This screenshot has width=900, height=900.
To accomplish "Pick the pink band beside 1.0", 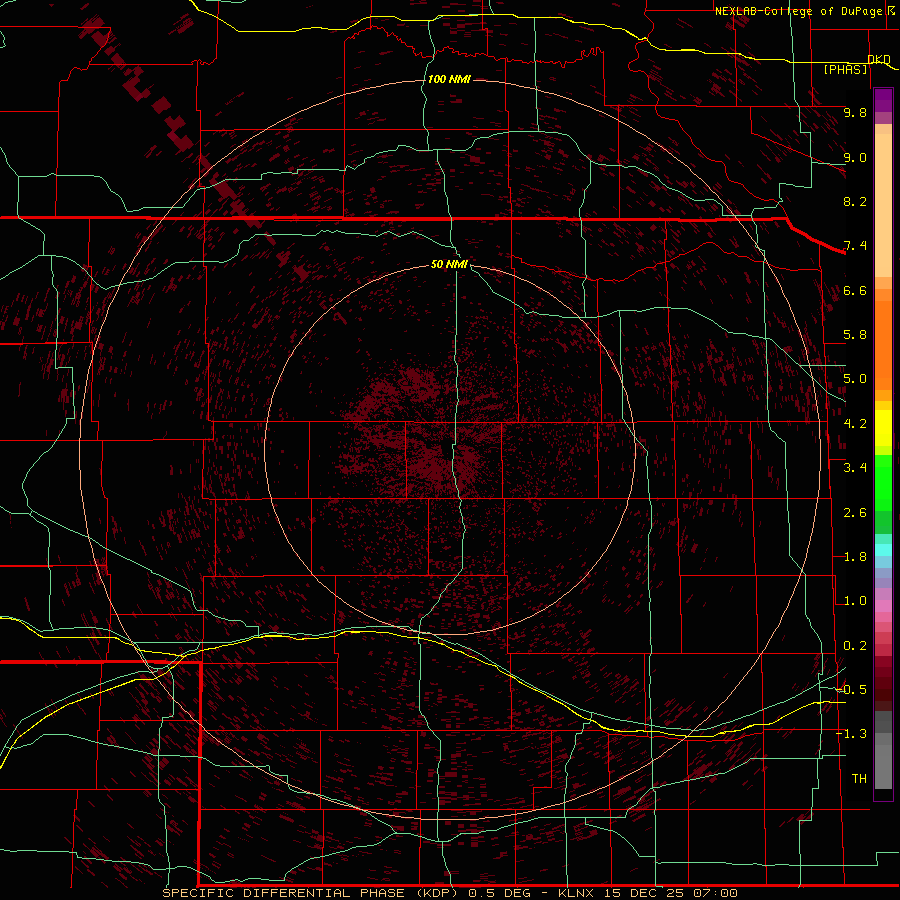I will point(883,606).
